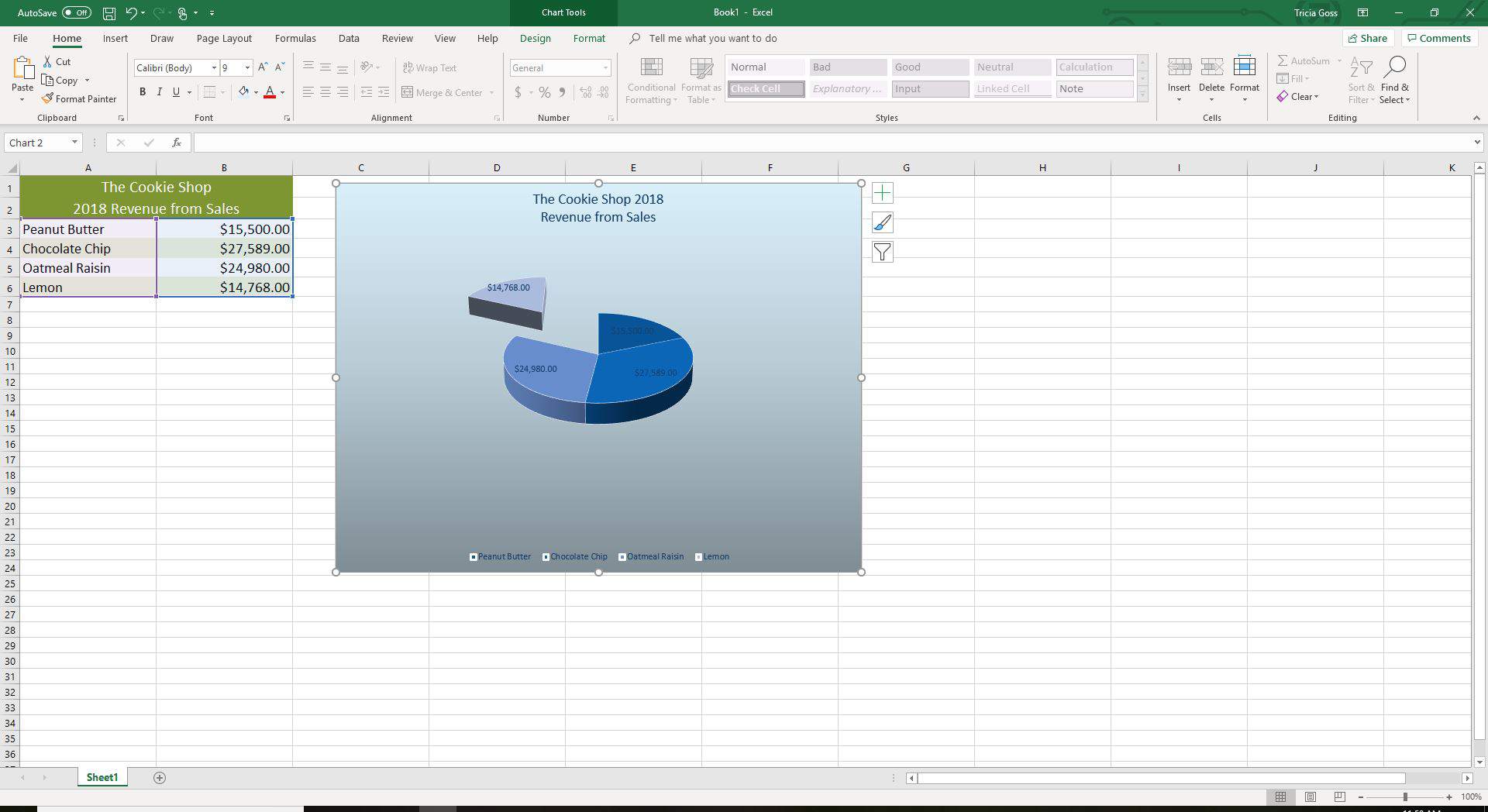Screen dimensions: 1488x812
Task: Switch to Page Layout view in status bar
Action: 1310,797
